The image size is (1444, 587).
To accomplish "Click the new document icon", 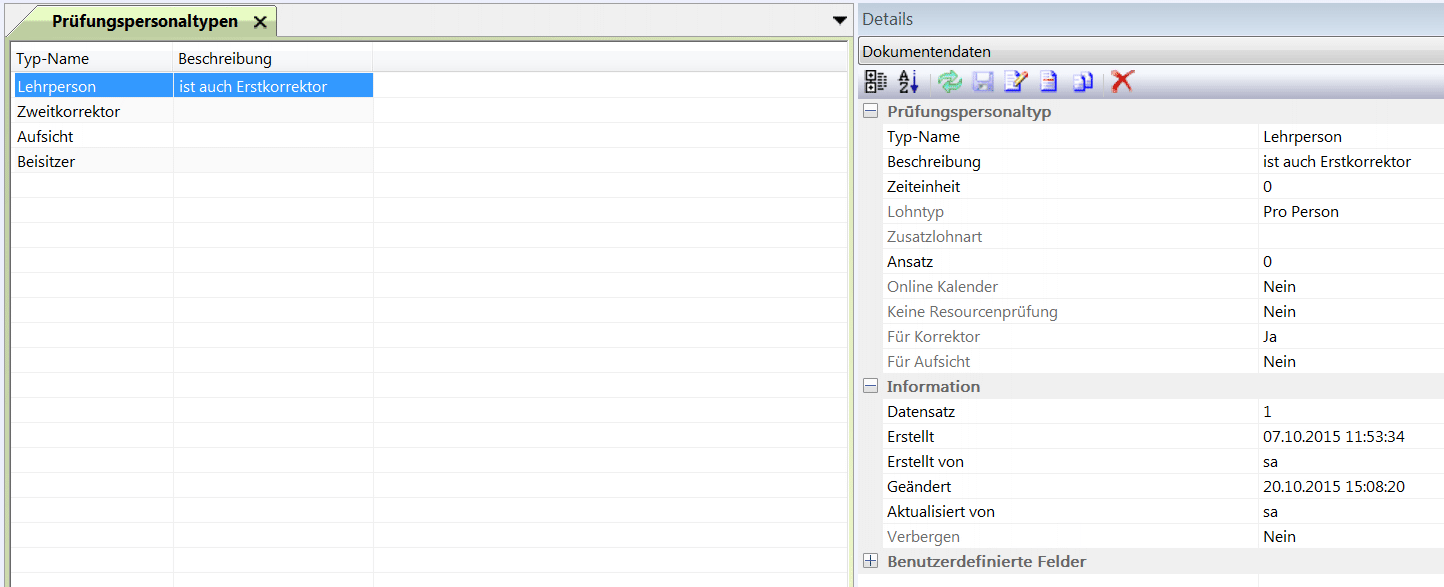I will tap(1048, 82).
